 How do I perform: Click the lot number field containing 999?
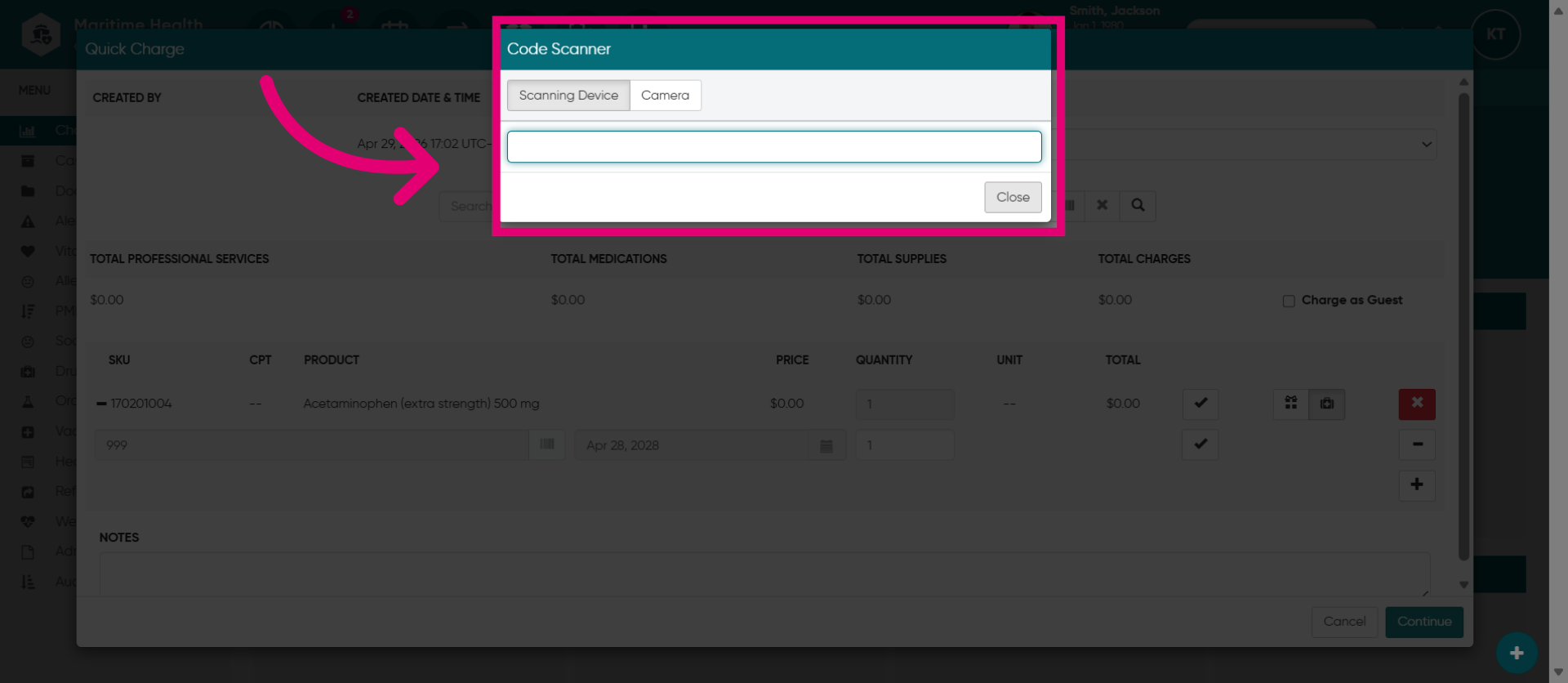[312, 444]
